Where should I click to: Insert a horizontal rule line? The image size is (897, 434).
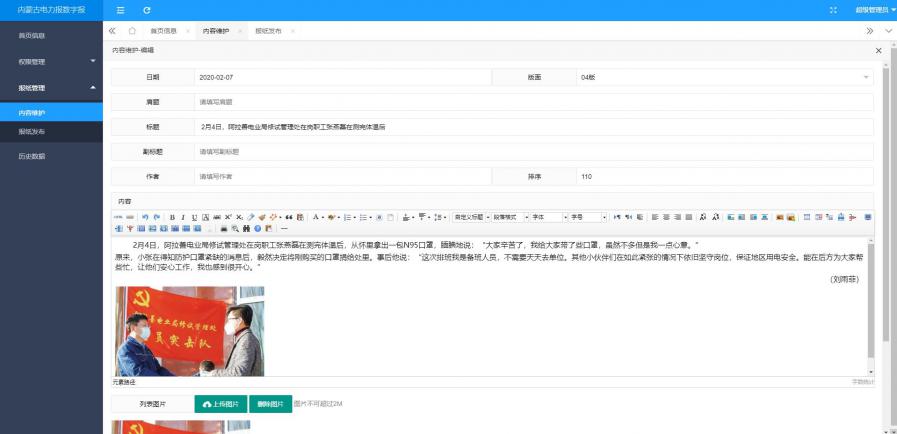click(284, 228)
